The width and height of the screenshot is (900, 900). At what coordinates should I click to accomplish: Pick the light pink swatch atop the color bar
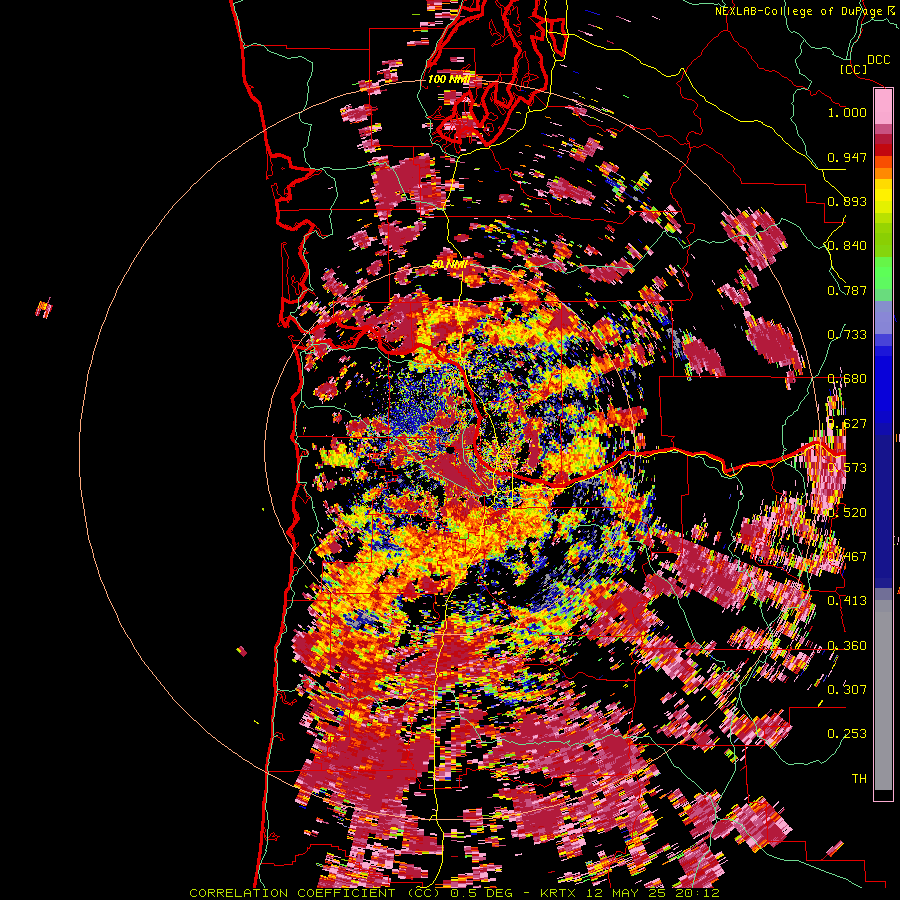point(883,106)
